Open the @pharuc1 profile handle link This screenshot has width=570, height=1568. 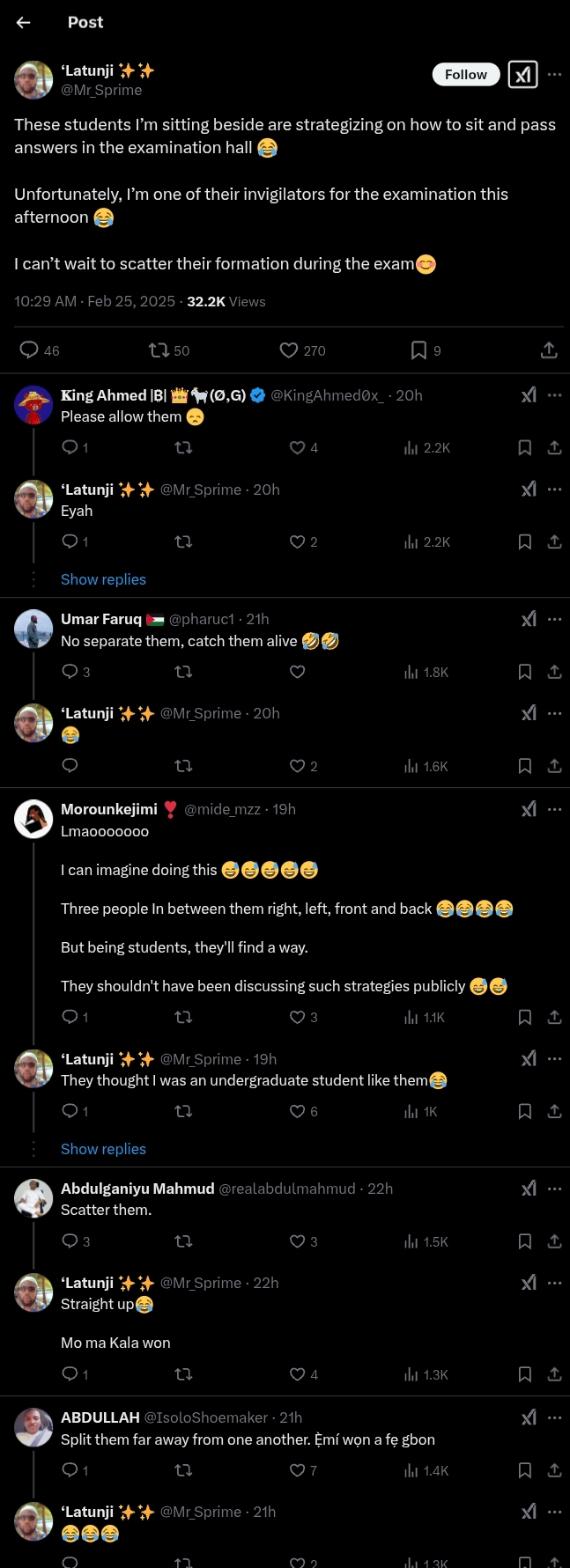[202, 619]
